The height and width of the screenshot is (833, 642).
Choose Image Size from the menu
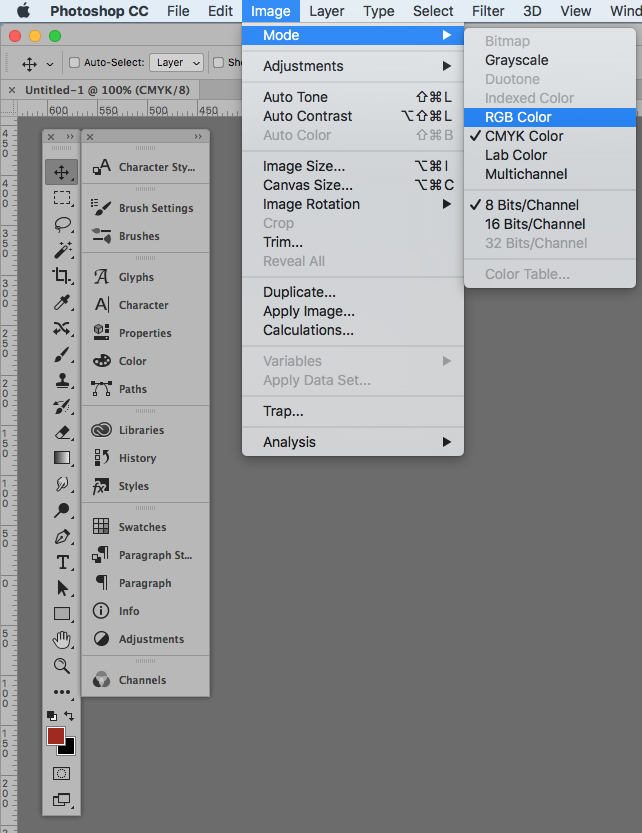coord(353,166)
